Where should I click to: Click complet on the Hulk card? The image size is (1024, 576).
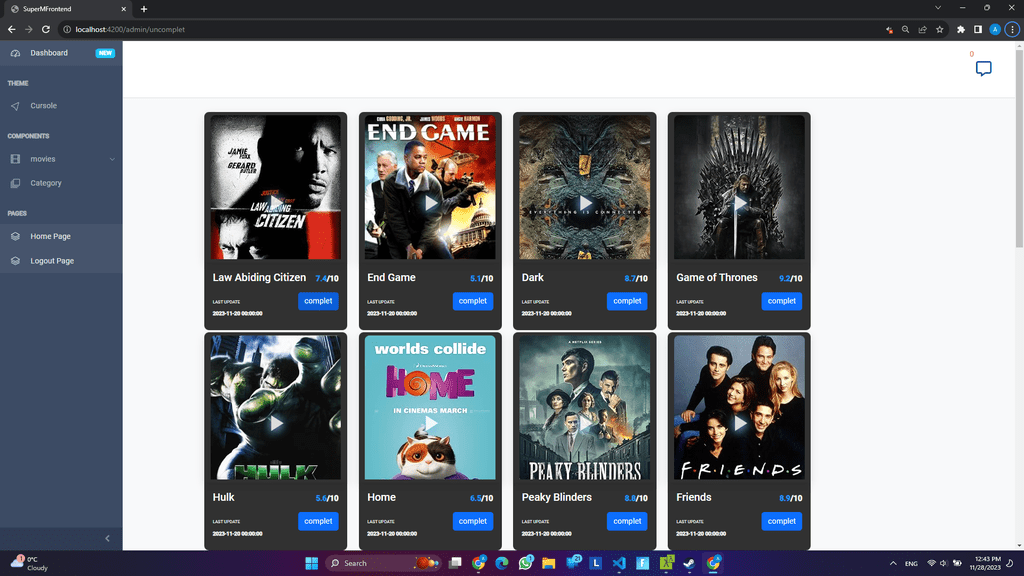tap(318, 521)
